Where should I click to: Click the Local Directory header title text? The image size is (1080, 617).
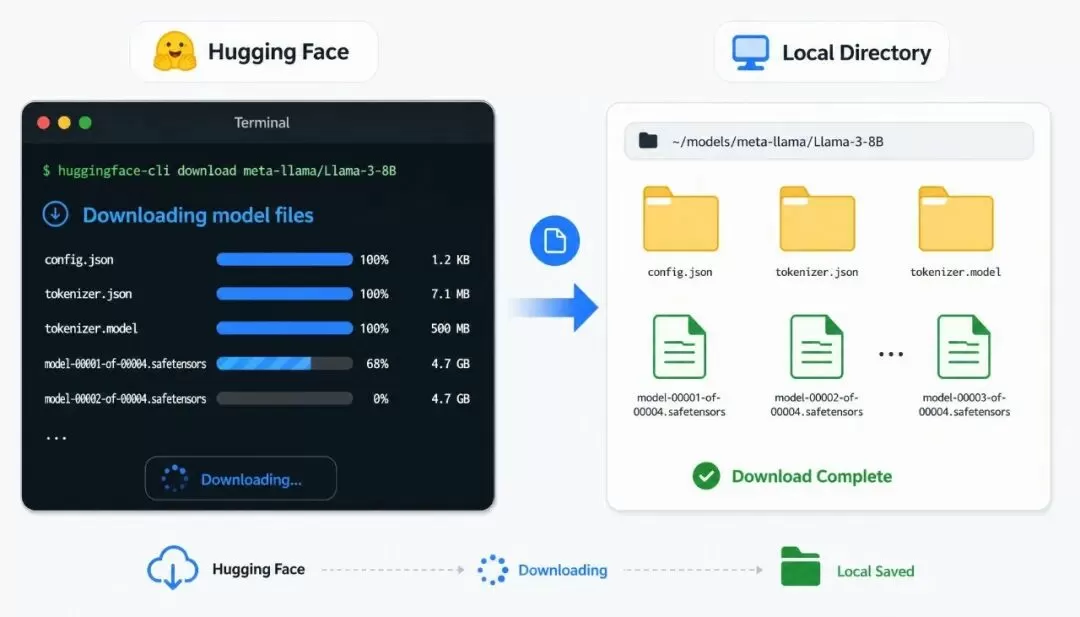[856, 53]
